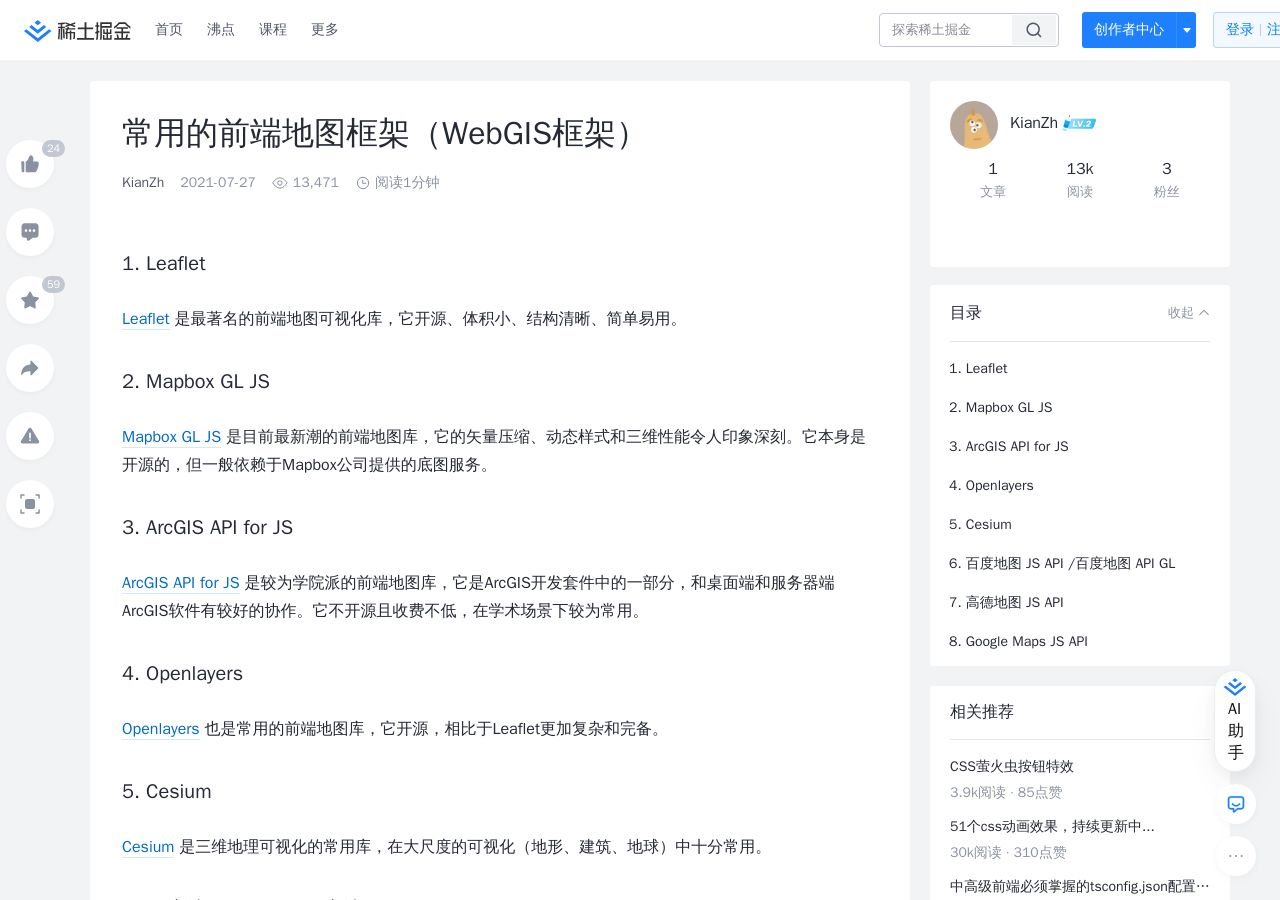Report article with the warning triangle icon
The height and width of the screenshot is (900, 1280).
coord(30,436)
